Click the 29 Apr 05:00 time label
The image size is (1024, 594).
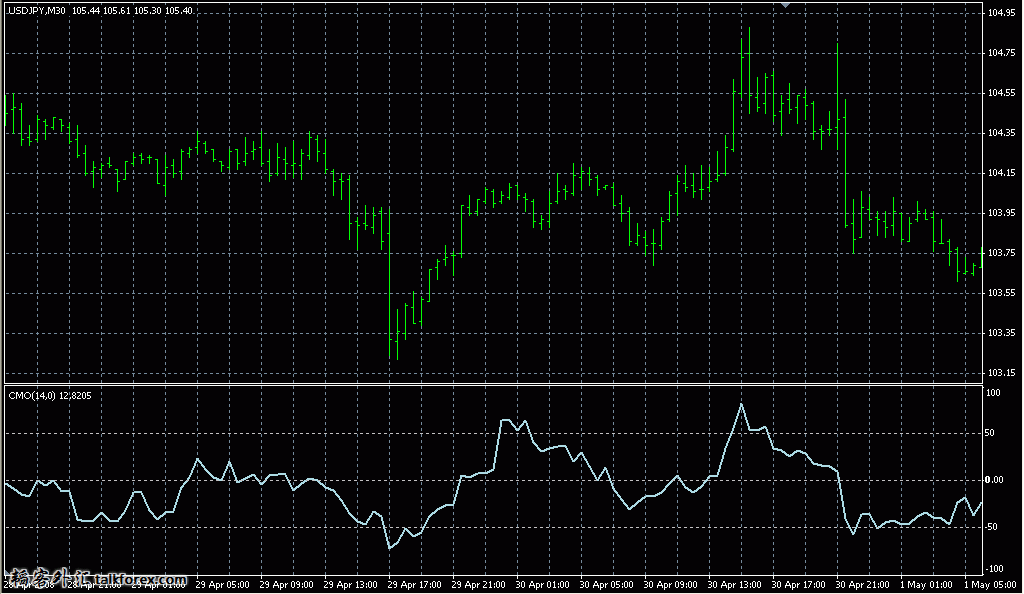(222, 585)
